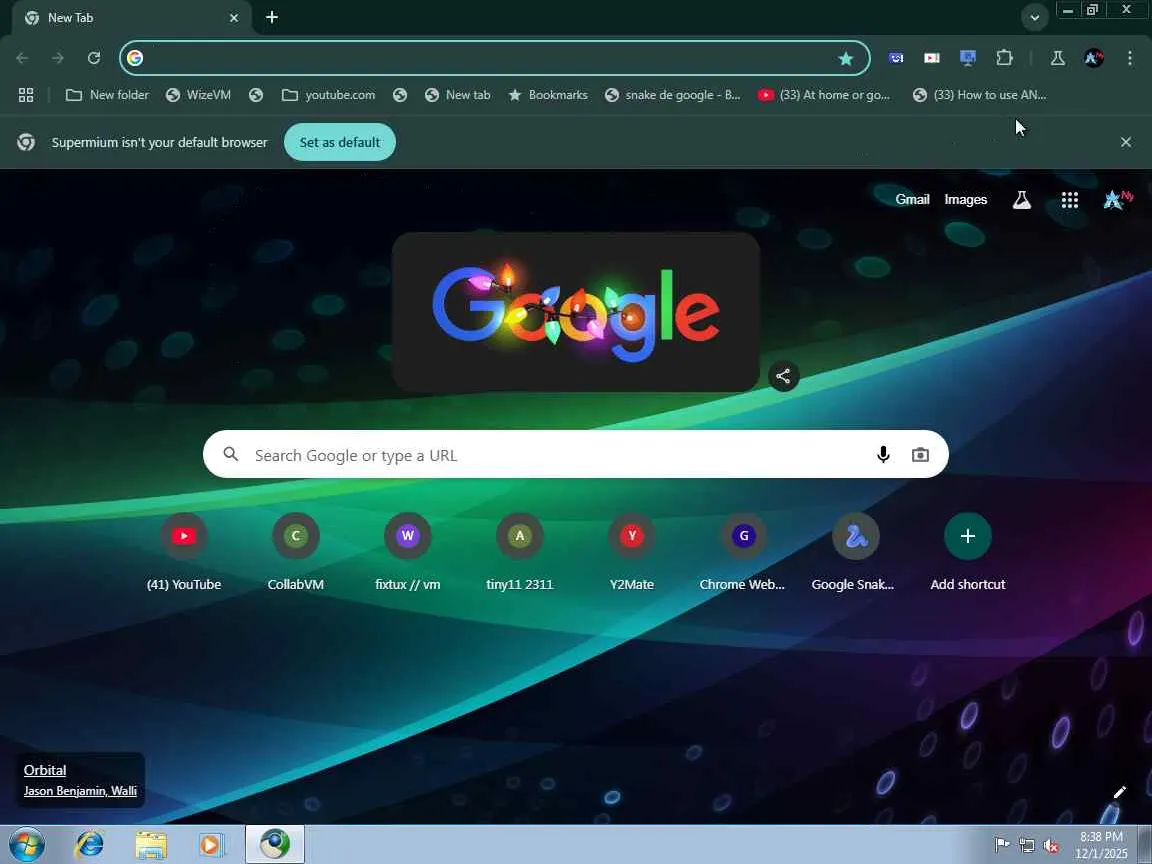Viewport: 1152px width, 864px height.
Task: Open the New tab bookmark
Action: [x=457, y=95]
